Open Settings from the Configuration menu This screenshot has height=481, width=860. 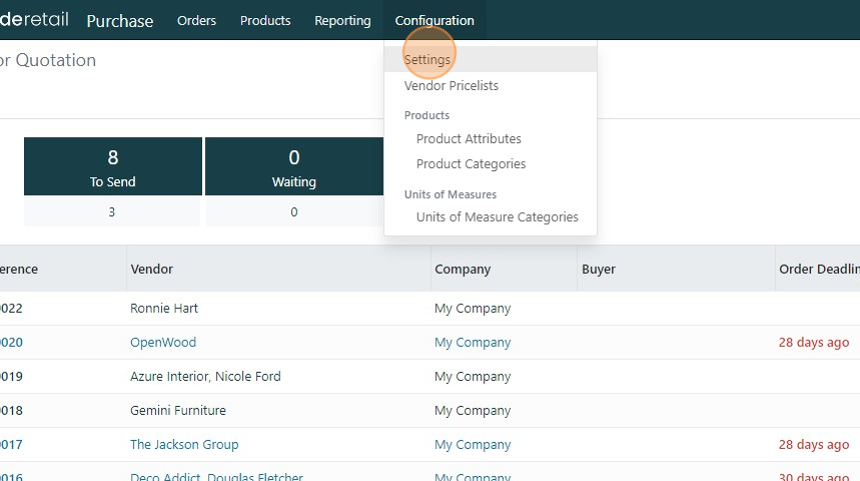428,60
